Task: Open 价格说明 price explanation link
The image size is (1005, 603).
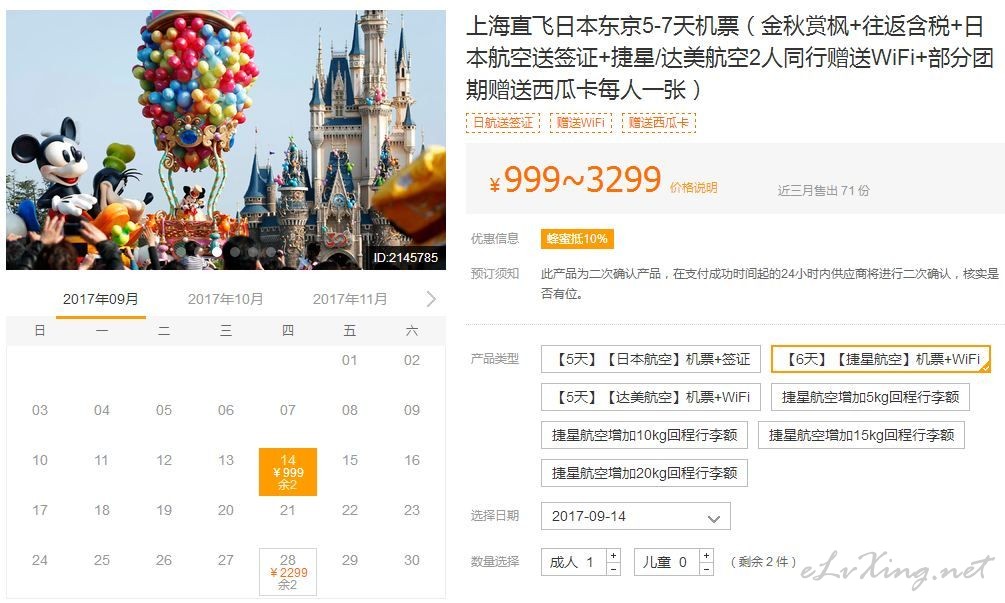Action: [694, 188]
